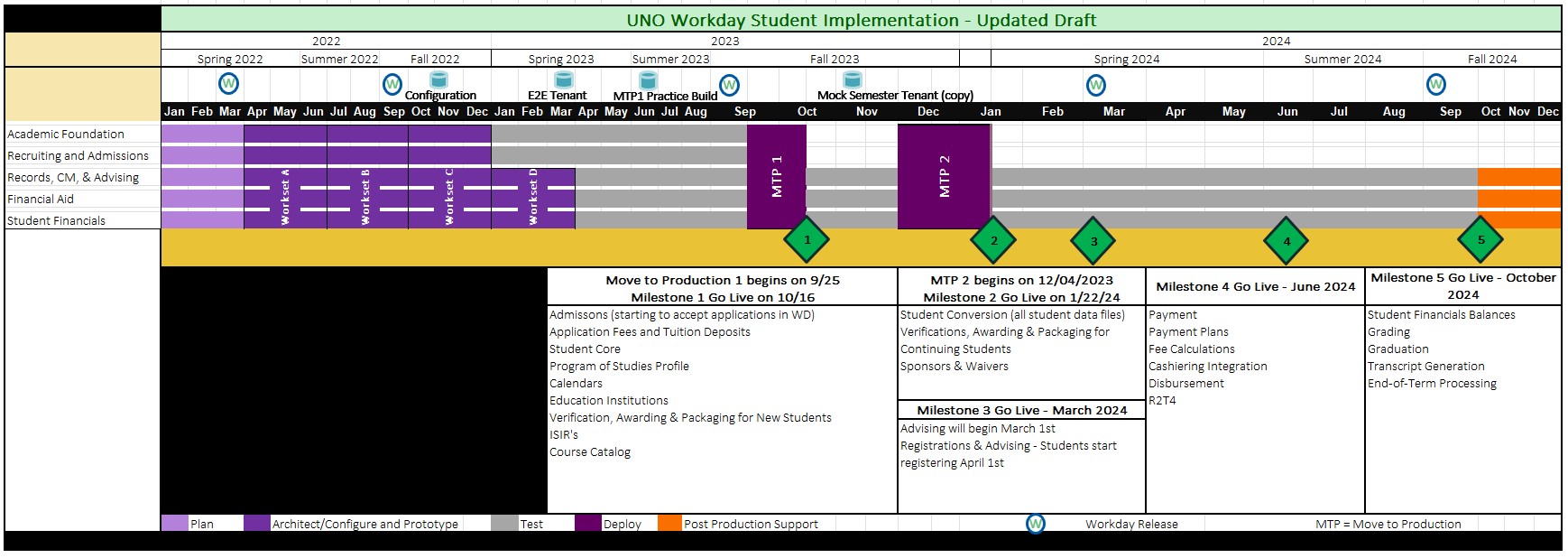Click the Sponsors & Waivers line
Viewport: 1568px width, 558px height.
pos(955,366)
